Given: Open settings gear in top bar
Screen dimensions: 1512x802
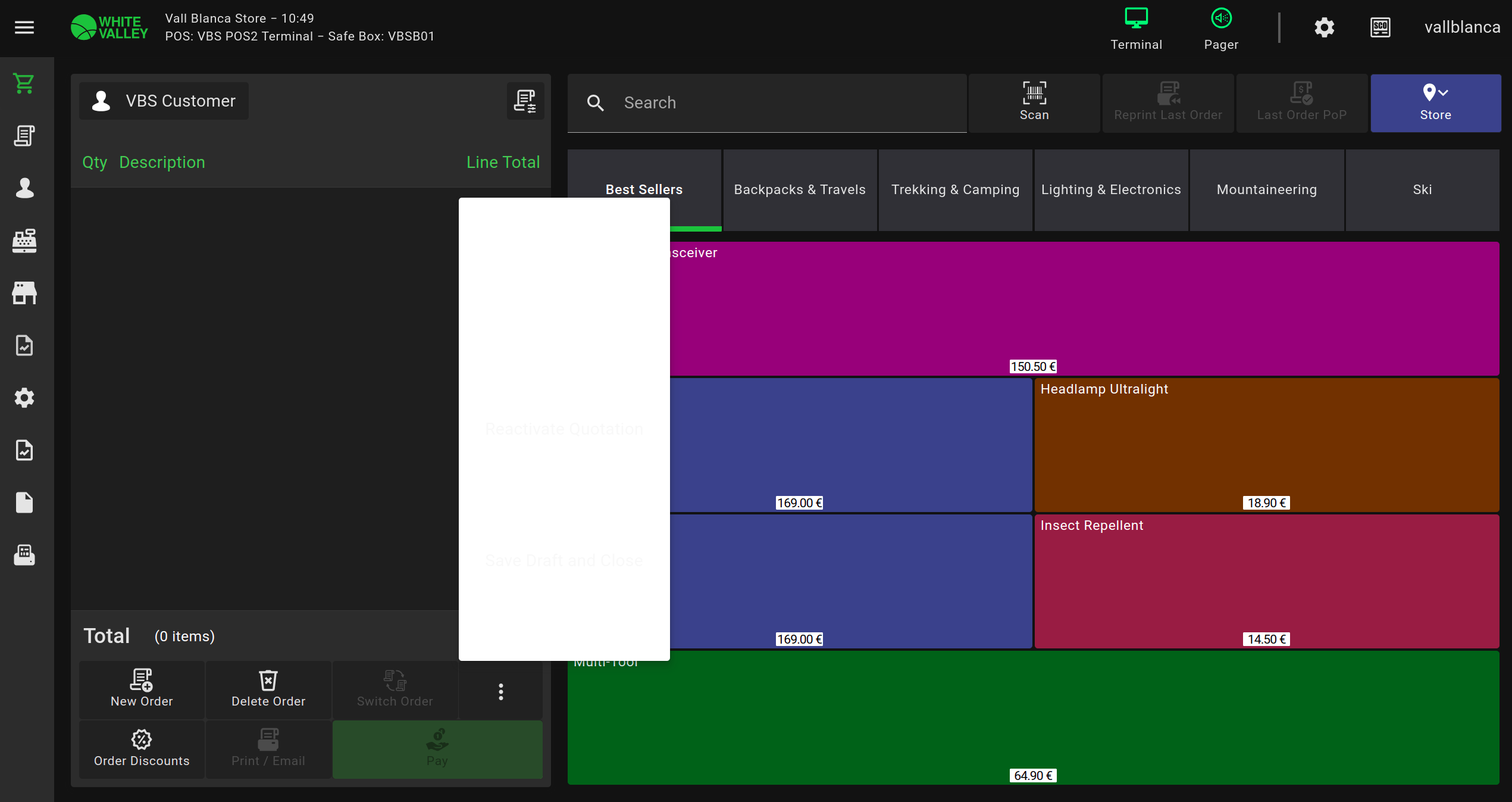Looking at the screenshot, I should point(1324,27).
